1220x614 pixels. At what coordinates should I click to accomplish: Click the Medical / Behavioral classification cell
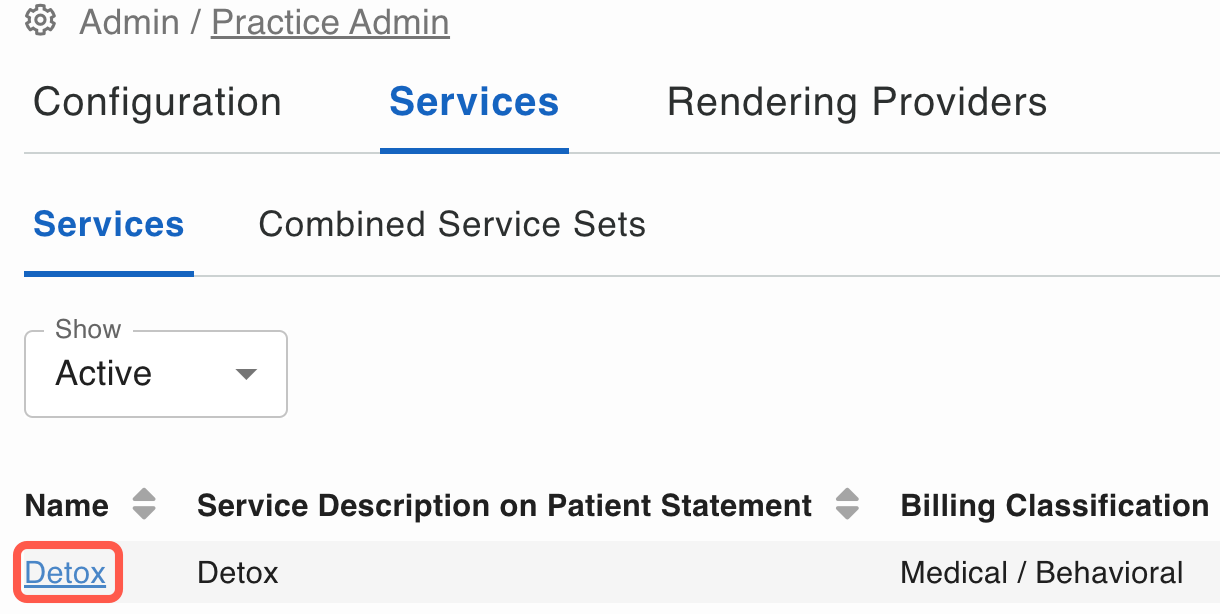(x=1042, y=573)
